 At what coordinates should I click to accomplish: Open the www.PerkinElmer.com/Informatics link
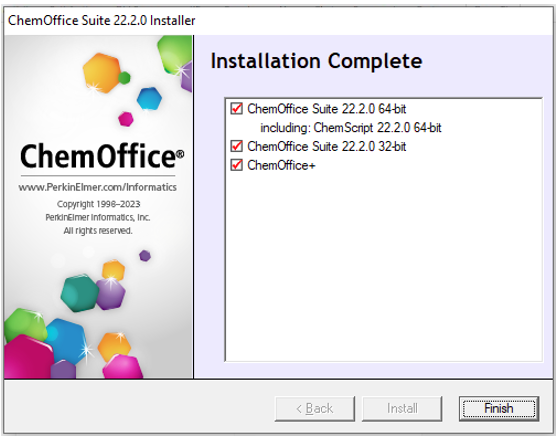(x=98, y=187)
